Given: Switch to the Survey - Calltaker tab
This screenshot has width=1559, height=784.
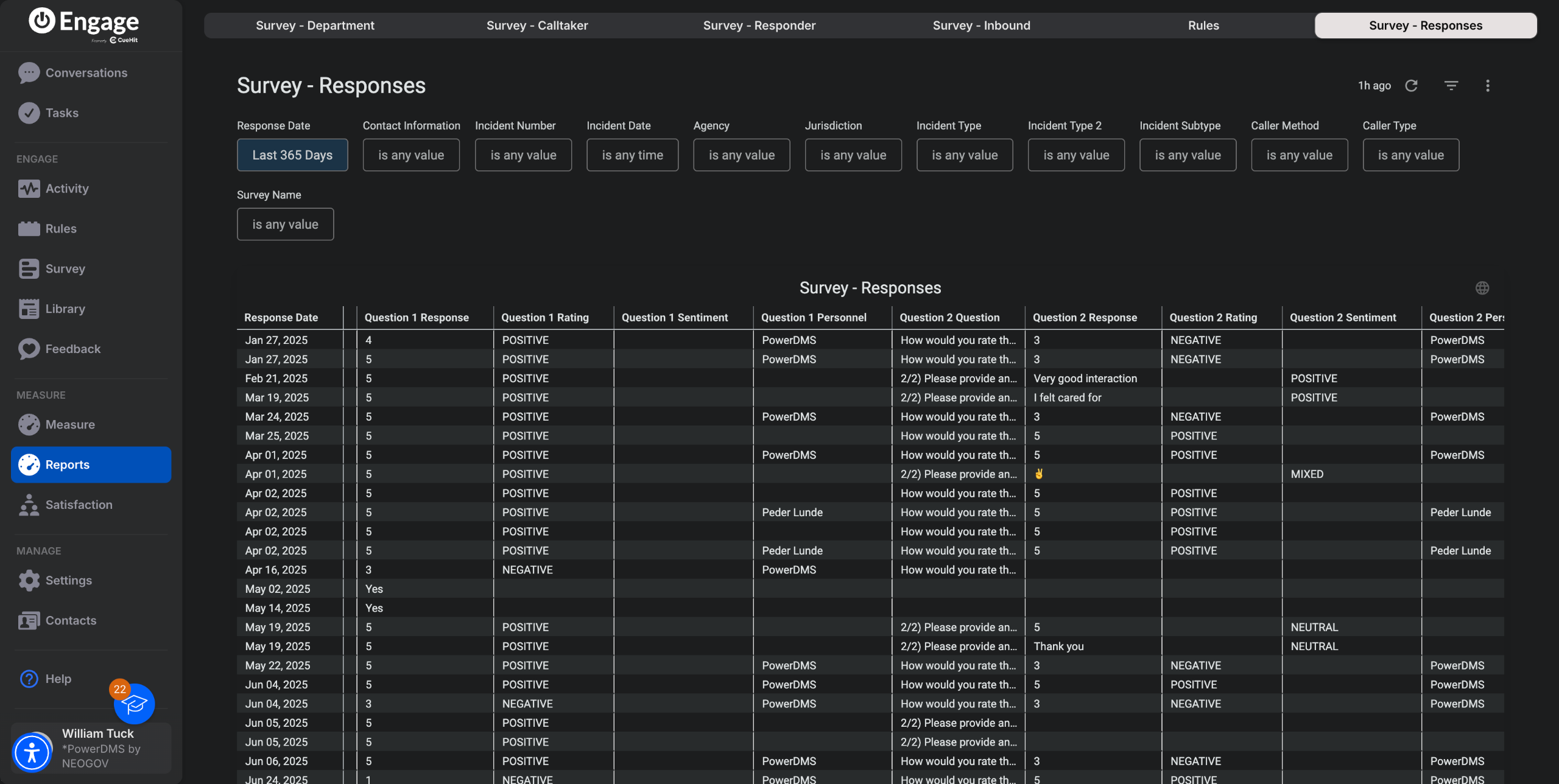Looking at the screenshot, I should [537, 26].
